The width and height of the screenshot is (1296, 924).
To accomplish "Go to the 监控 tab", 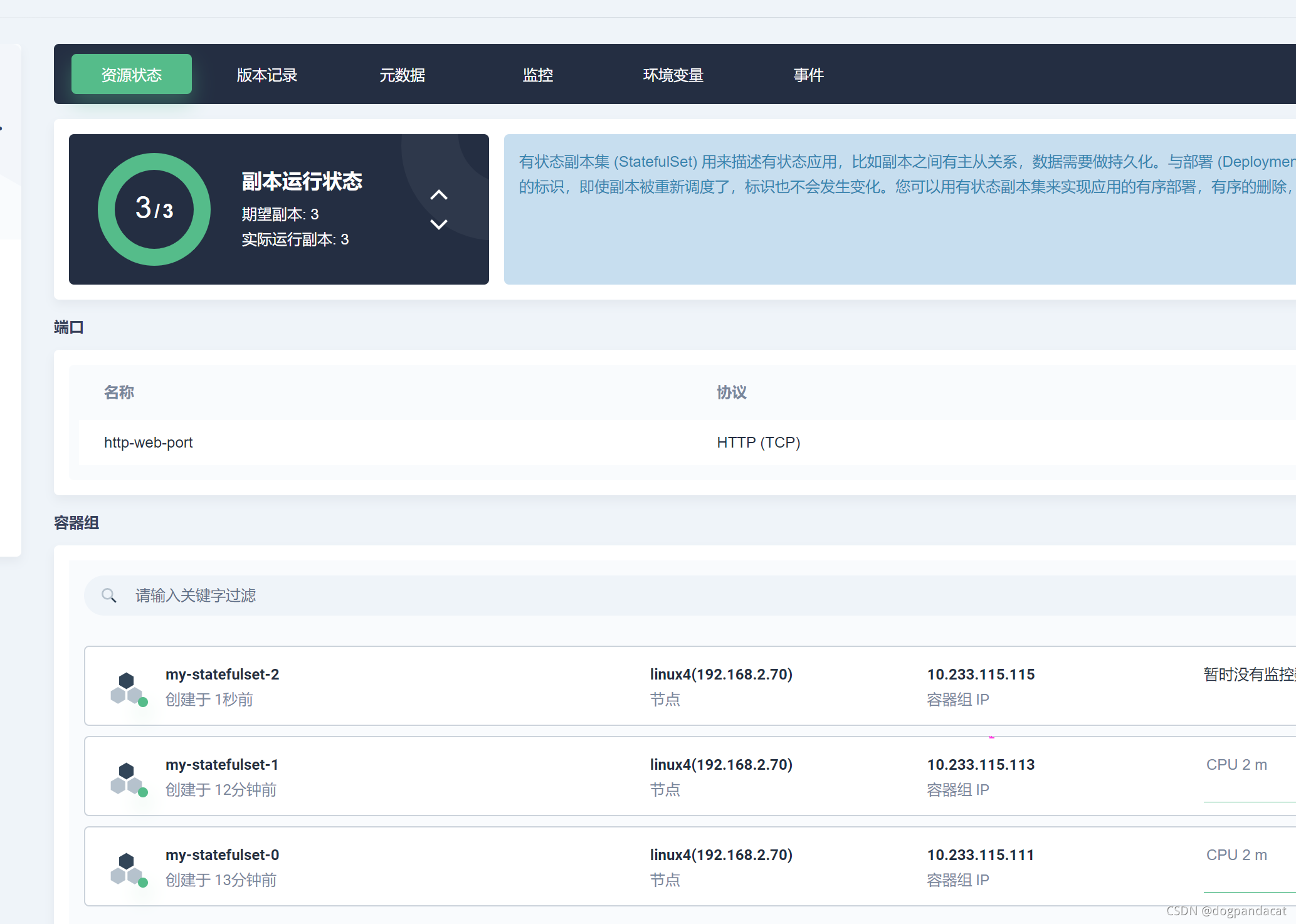I will (537, 75).
